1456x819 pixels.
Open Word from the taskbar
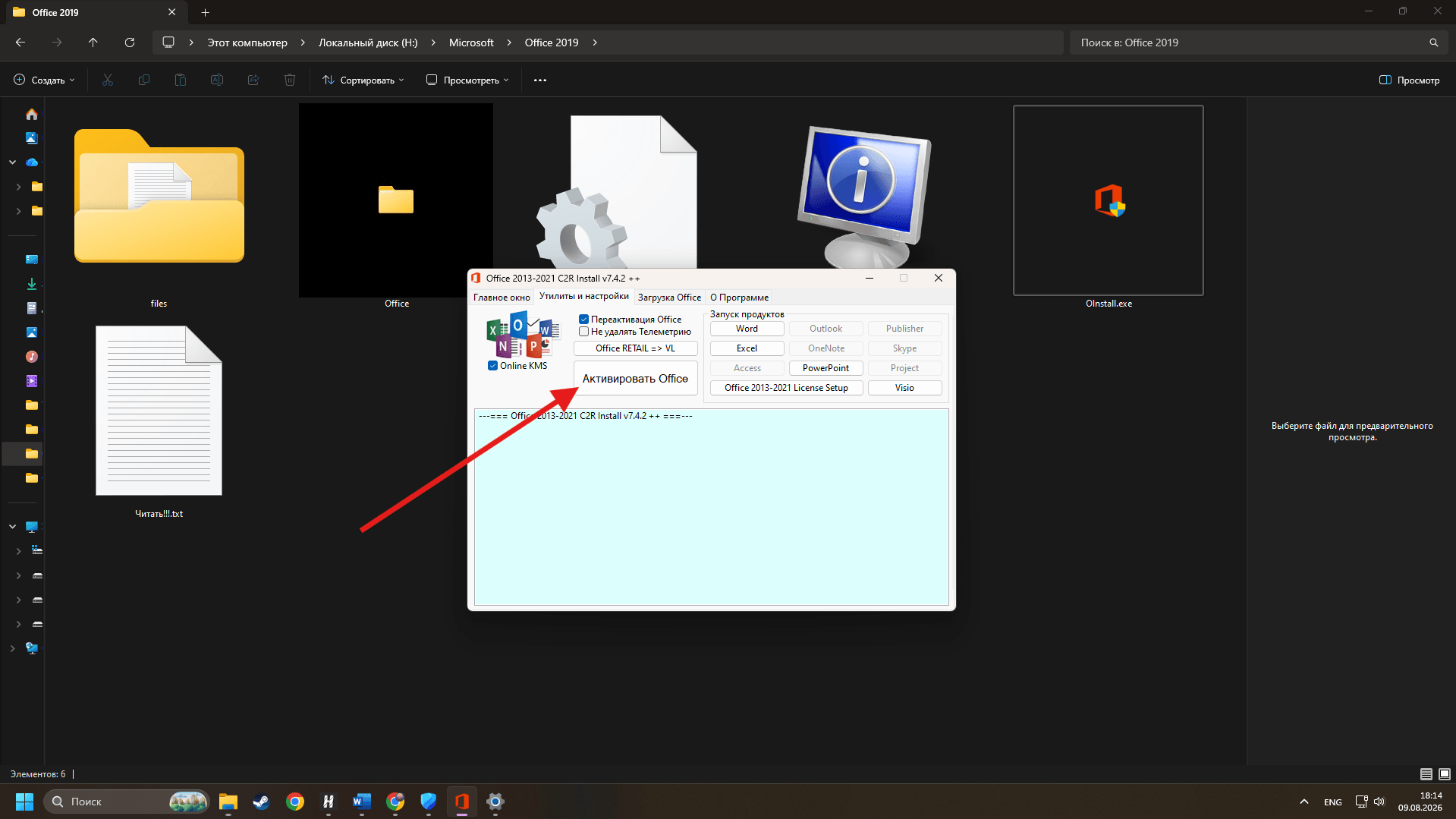[362, 802]
